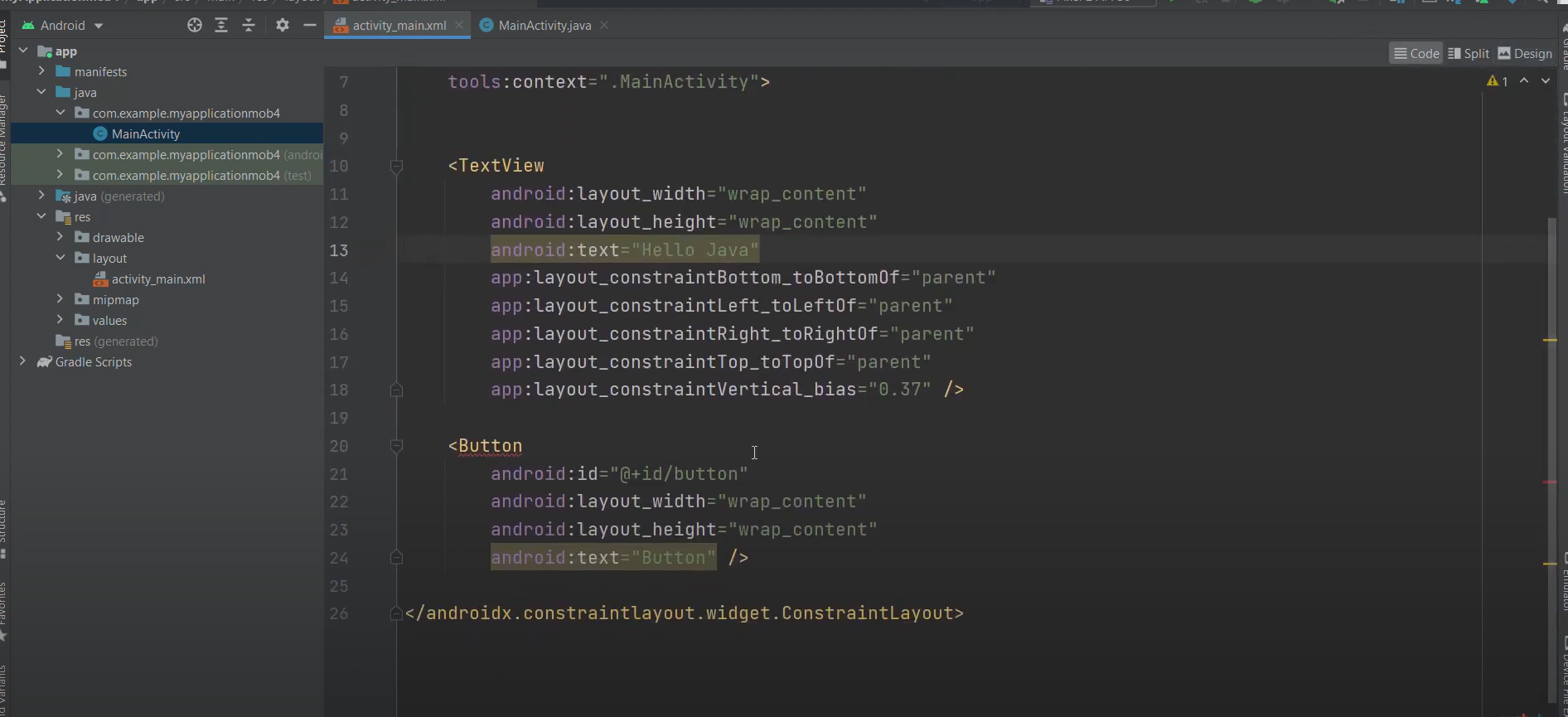Click the warning indicator showing 1 problem
The height and width of the screenshot is (717, 1568).
1498,81
